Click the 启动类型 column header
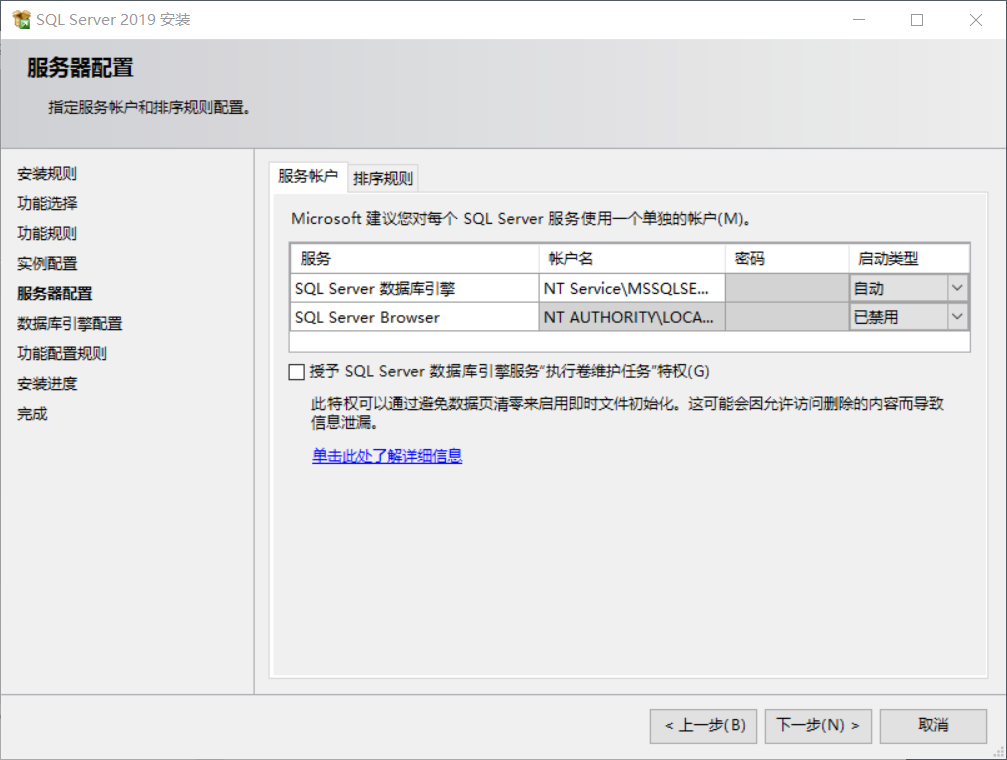Image resolution: width=1007 pixels, height=760 pixels. pos(909,259)
